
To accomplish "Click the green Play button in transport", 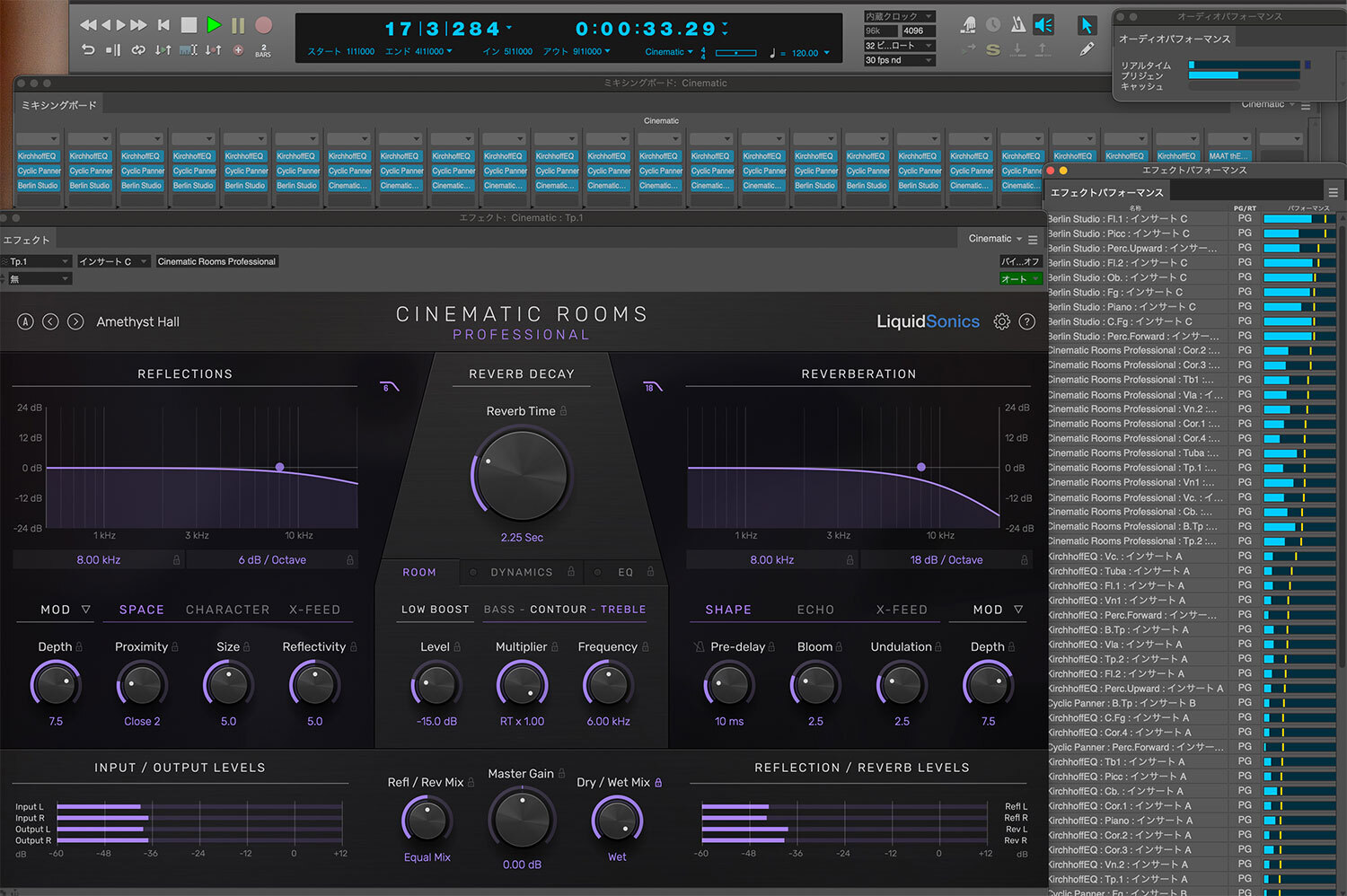I will pyautogui.click(x=214, y=25).
